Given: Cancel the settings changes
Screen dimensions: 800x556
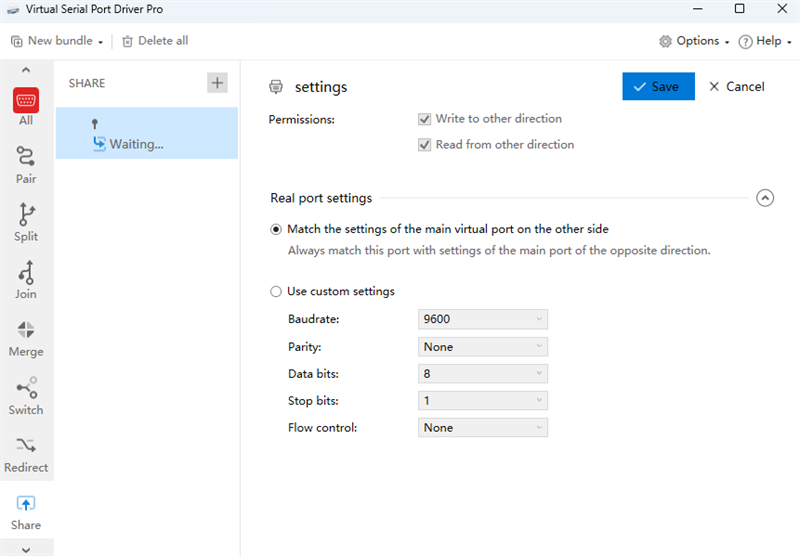Looking at the screenshot, I should click(737, 86).
